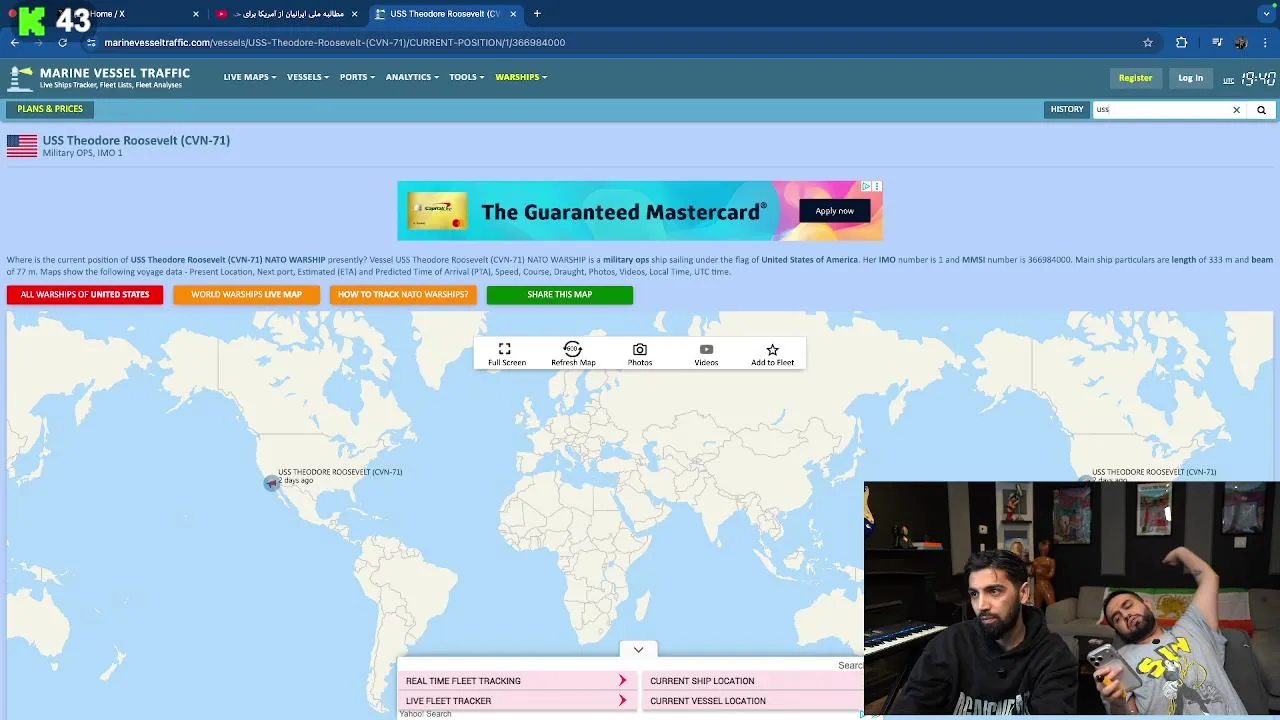Click the browser address bar URL
This screenshot has height=720, width=1280.
click(335, 43)
